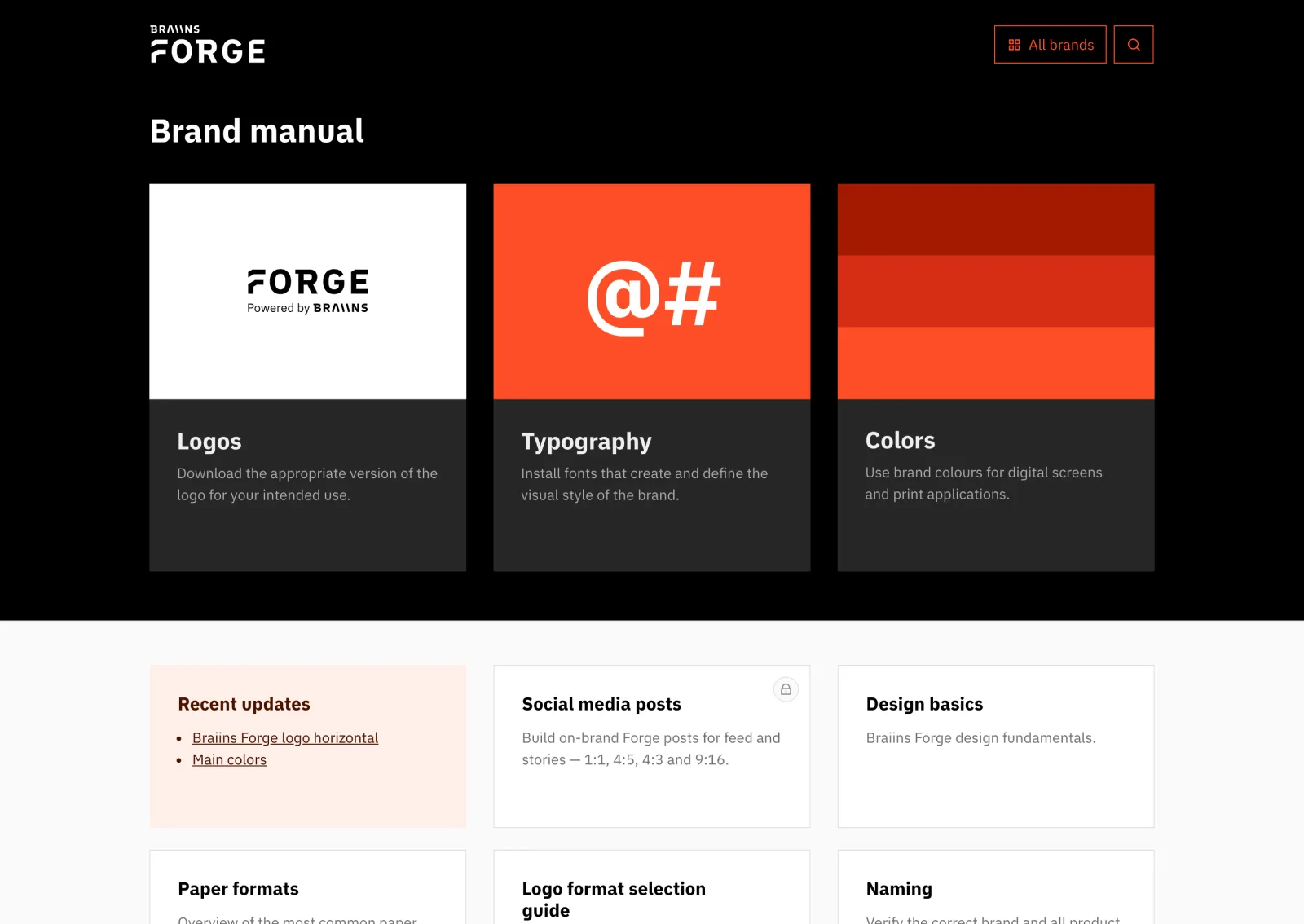Screen dimensions: 1304x924
Task: Click the lock icon on Social media posts
Action: (x=786, y=689)
